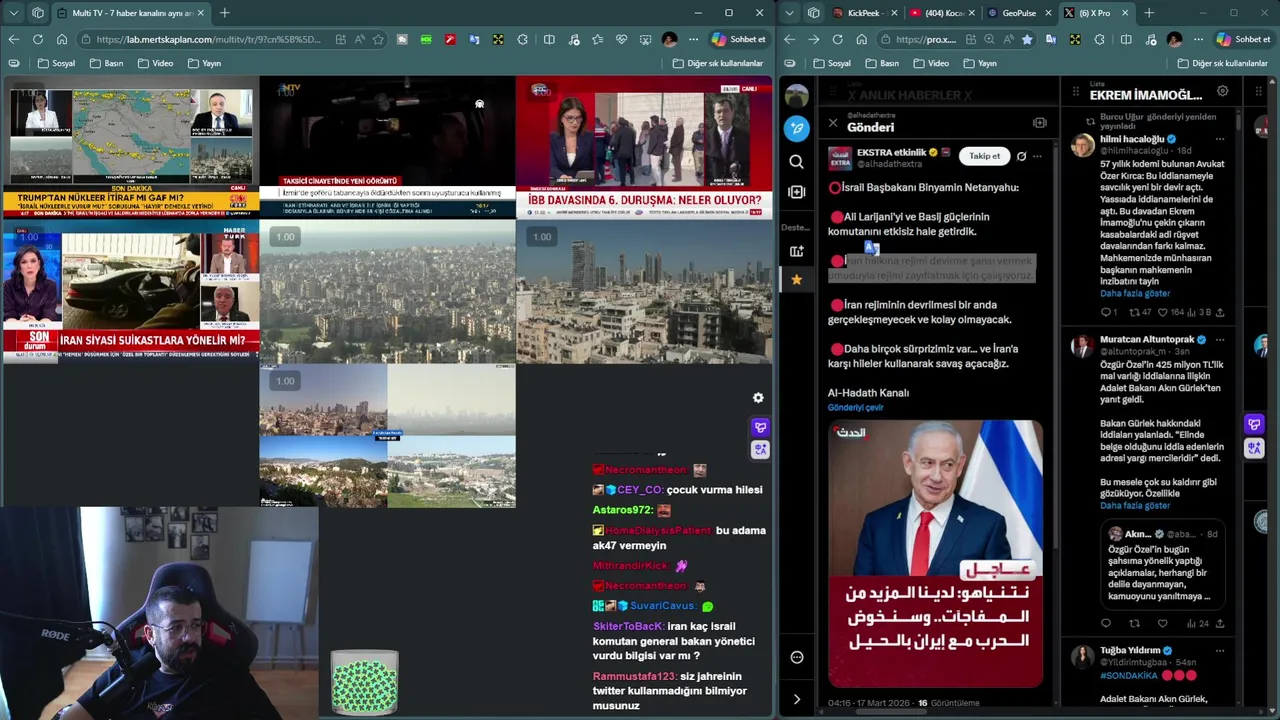Open Yayın bookmarks folder in right browser
This screenshot has width=1280, height=720.
[978, 63]
